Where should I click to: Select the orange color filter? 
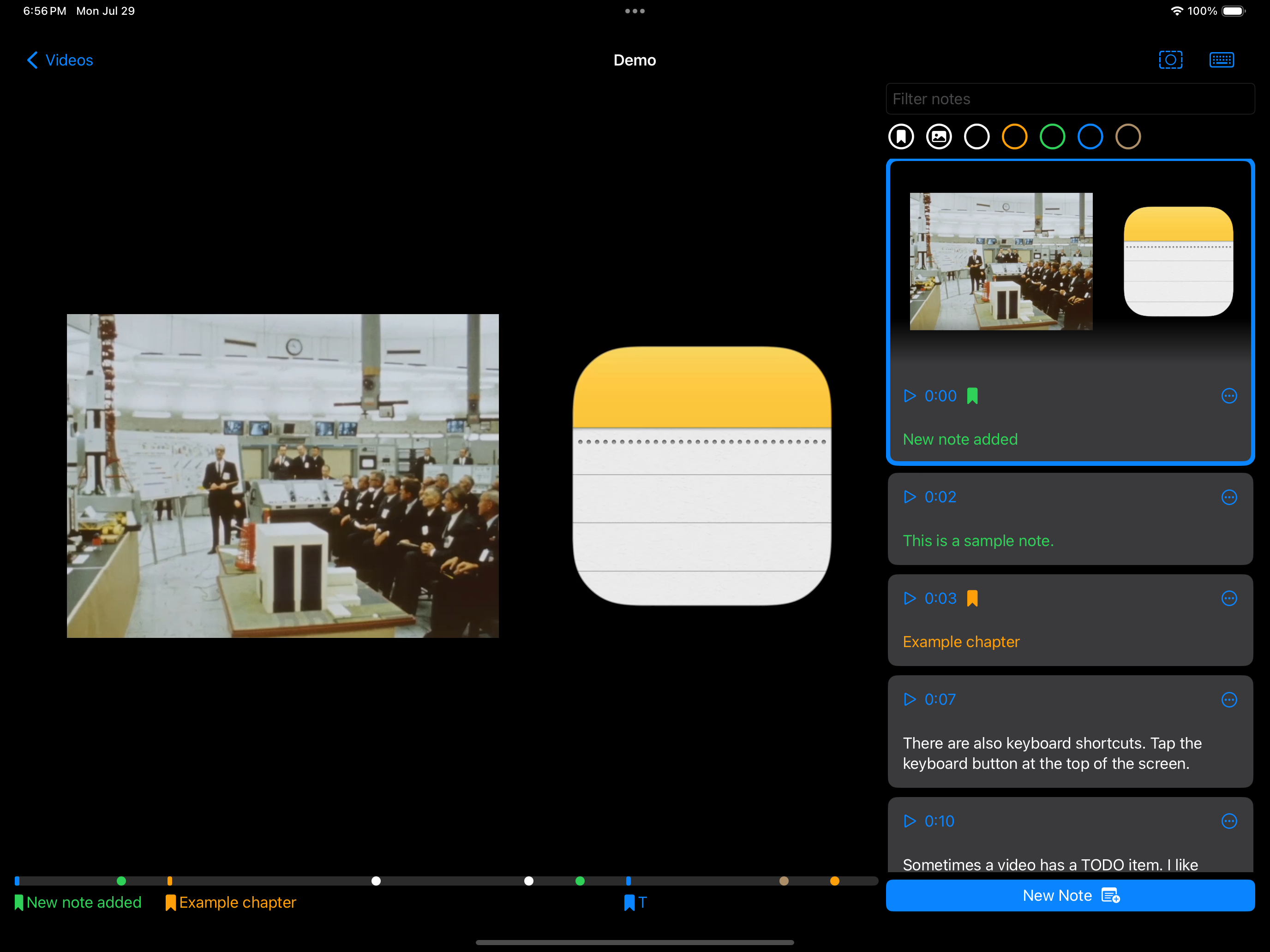coord(1014,137)
